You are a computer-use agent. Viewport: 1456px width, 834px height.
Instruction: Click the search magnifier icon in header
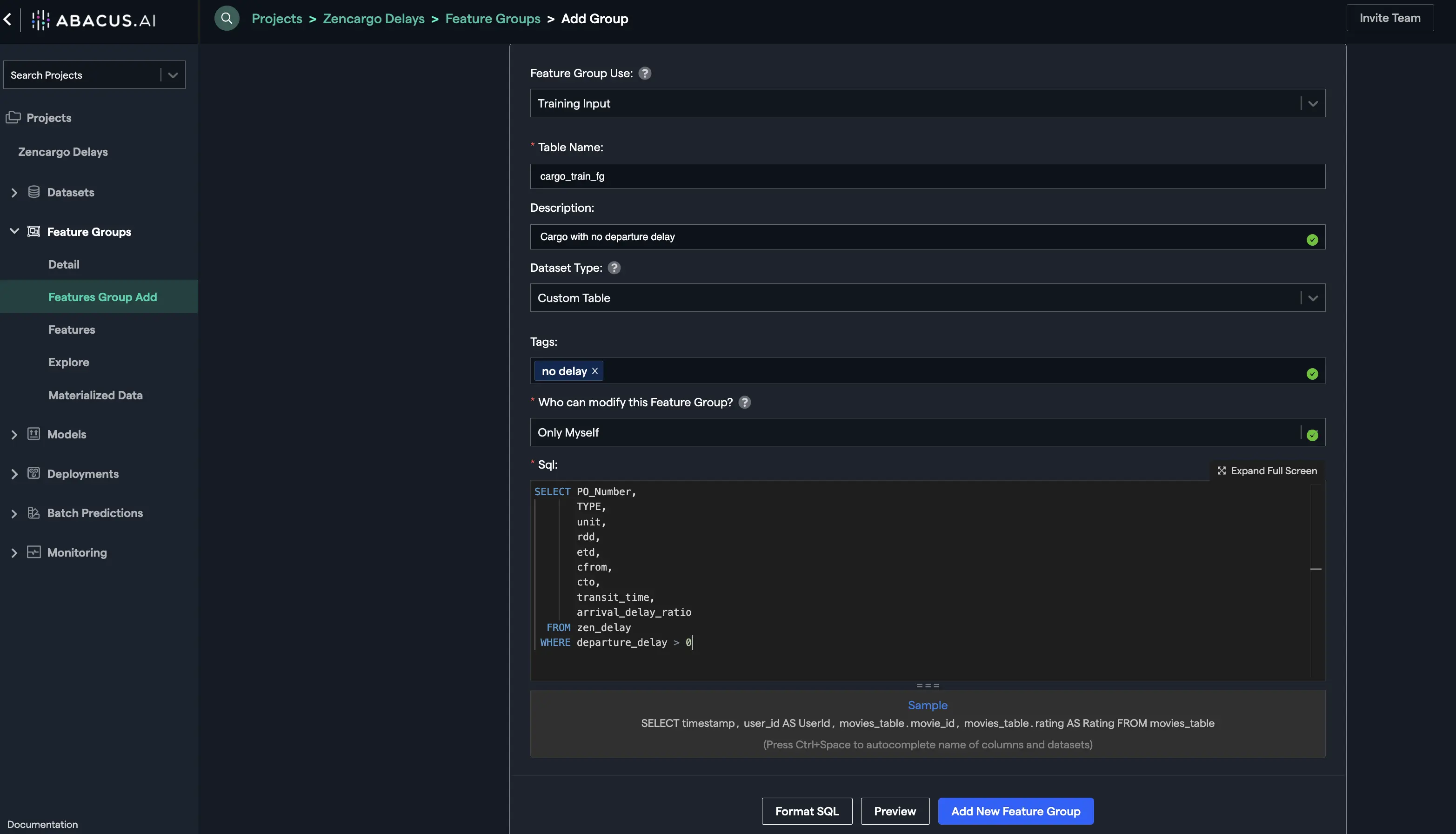[x=227, y=18]
